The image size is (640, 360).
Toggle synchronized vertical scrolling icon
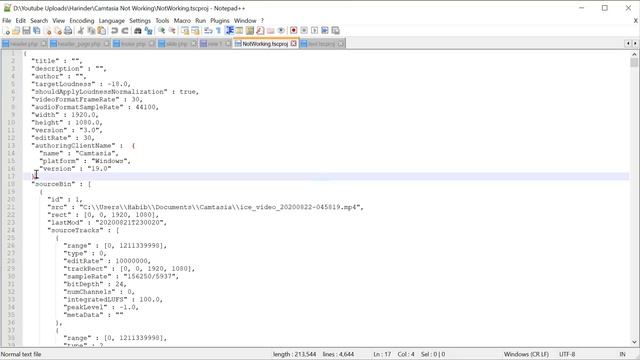point(185,31)
